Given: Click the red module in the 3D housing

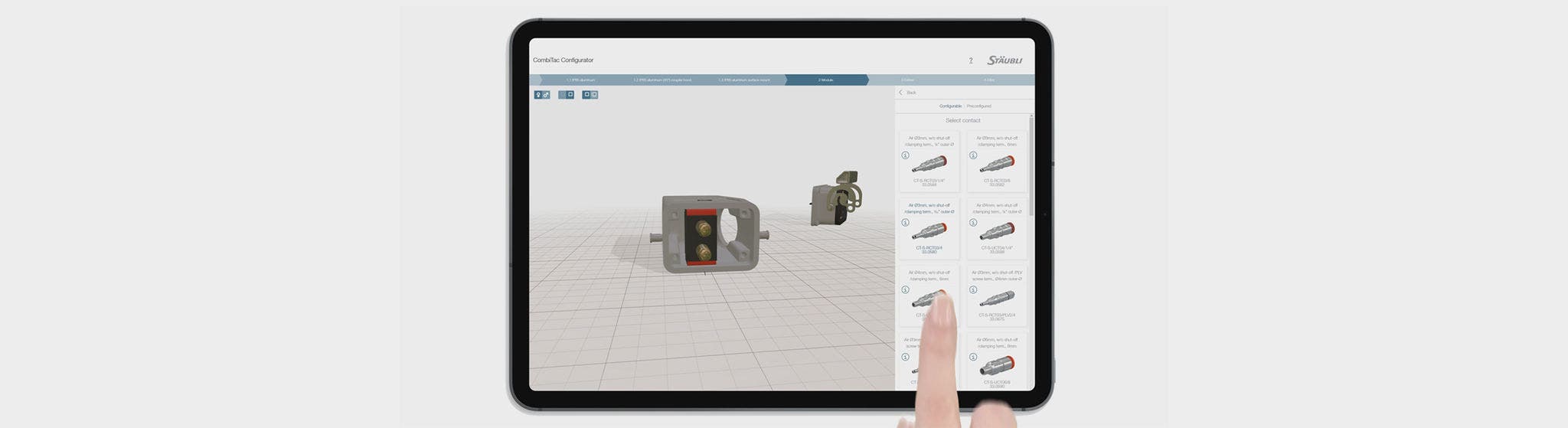Looking at the screenshot, I should [x=701, y=239].
